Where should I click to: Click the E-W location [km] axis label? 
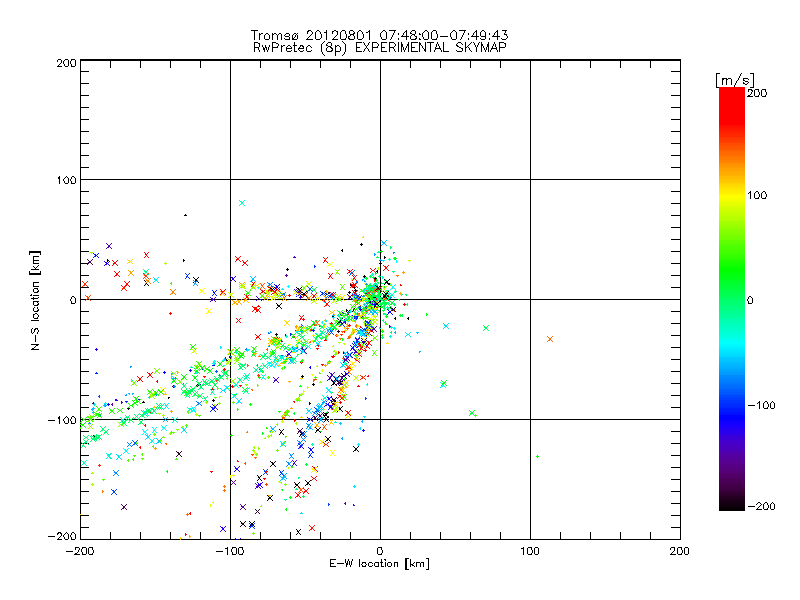(x=379, y=564)
